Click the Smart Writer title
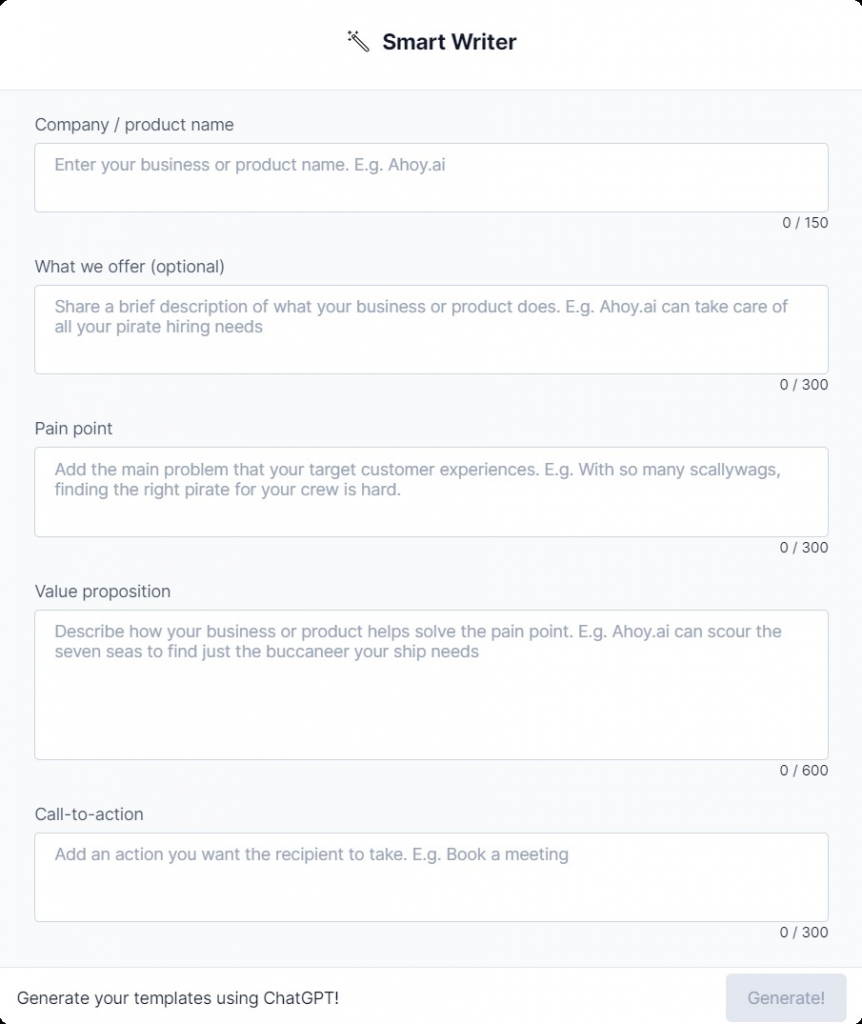Image resolution: width=862 pixels, height=1024 pixels. pos(449,42)
